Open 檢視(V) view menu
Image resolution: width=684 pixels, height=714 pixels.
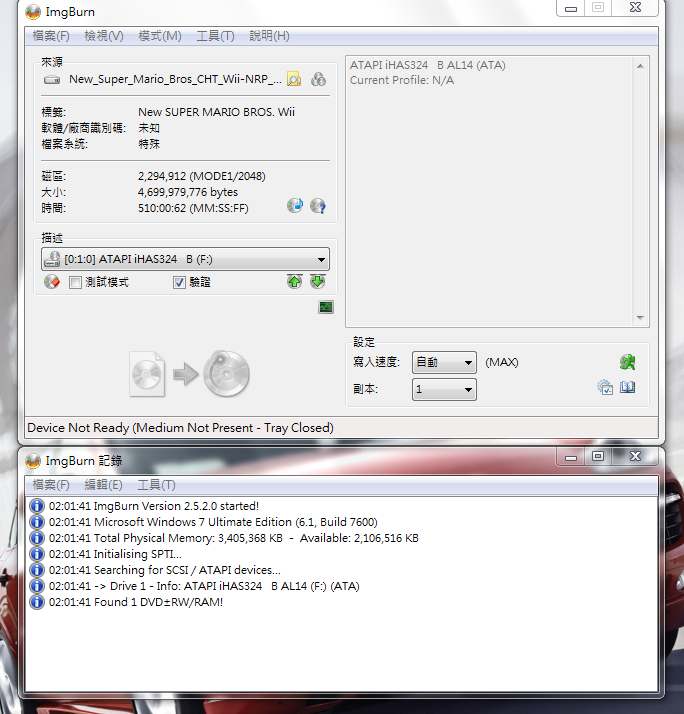(x=104, y=36)
